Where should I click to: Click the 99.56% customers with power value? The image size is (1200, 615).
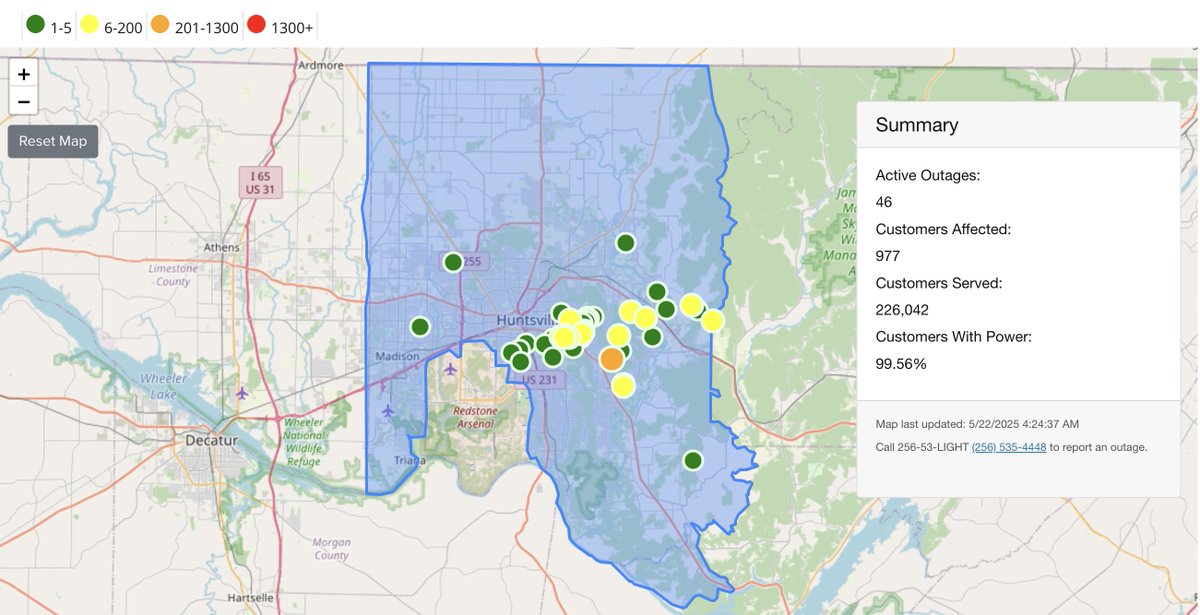(901, 364)
